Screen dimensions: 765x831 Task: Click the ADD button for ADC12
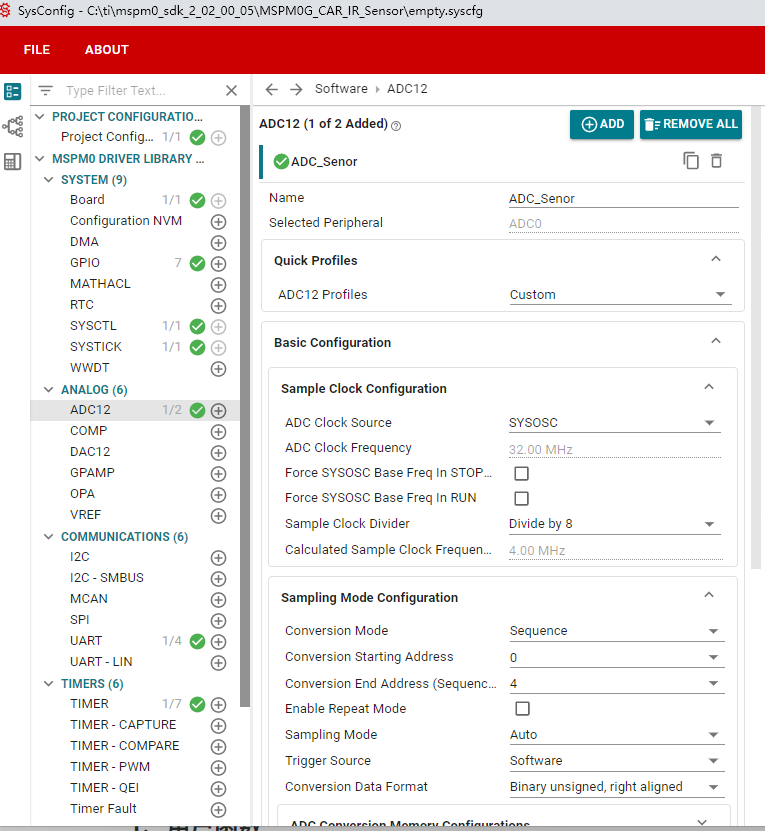(602, 125)
